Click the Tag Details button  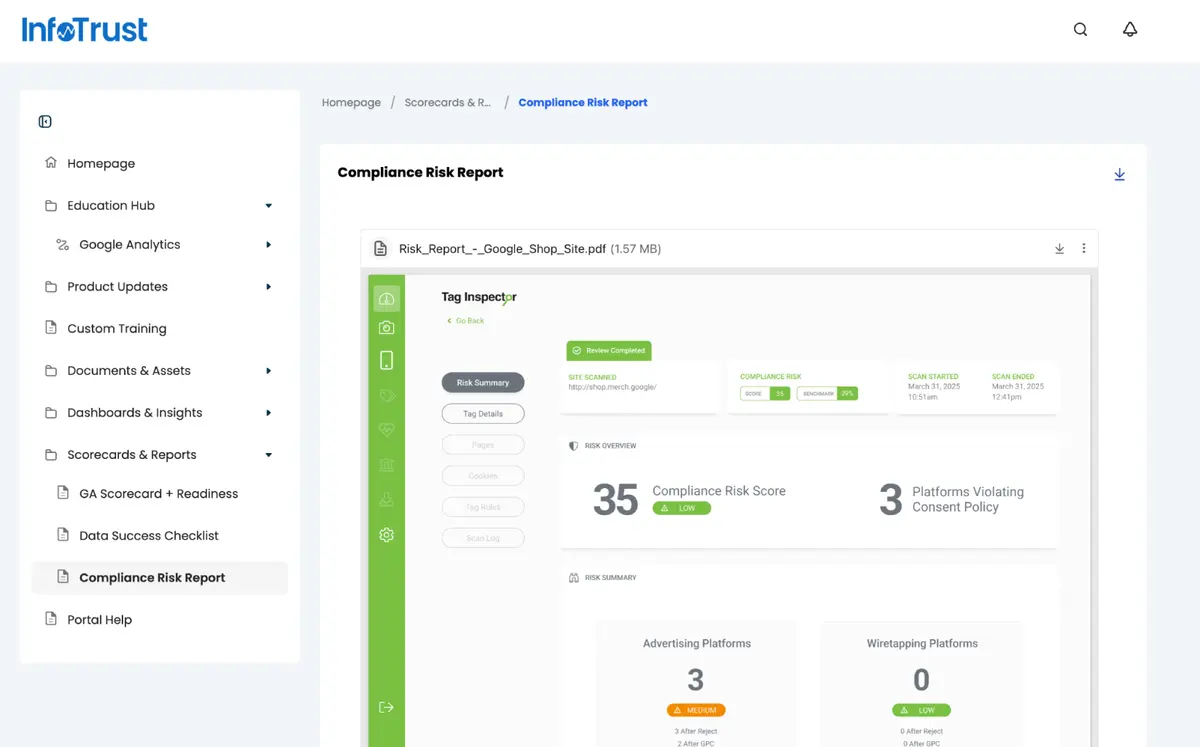pos(483,414)
